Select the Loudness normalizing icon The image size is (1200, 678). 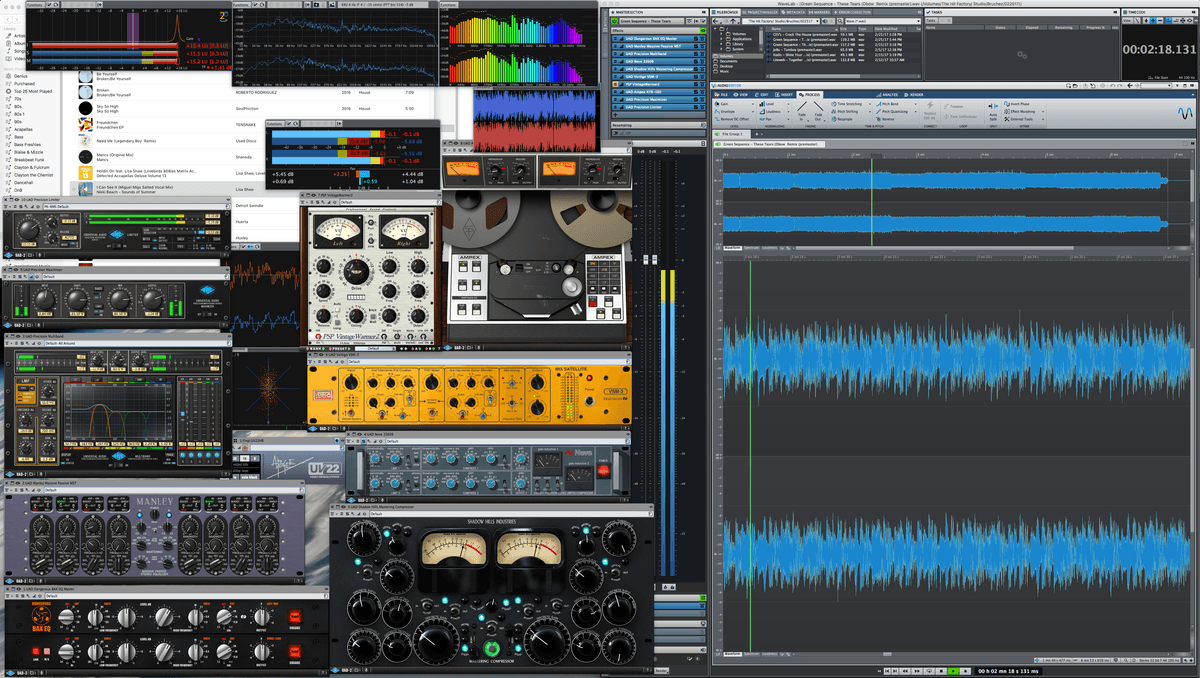(x=762, y=110)
